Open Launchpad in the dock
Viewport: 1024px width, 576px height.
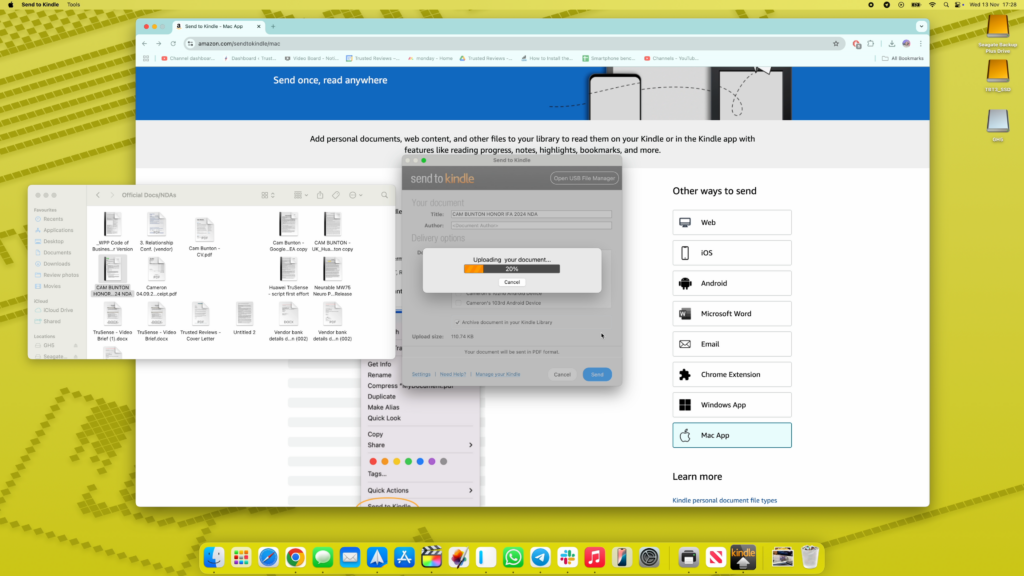241,557
